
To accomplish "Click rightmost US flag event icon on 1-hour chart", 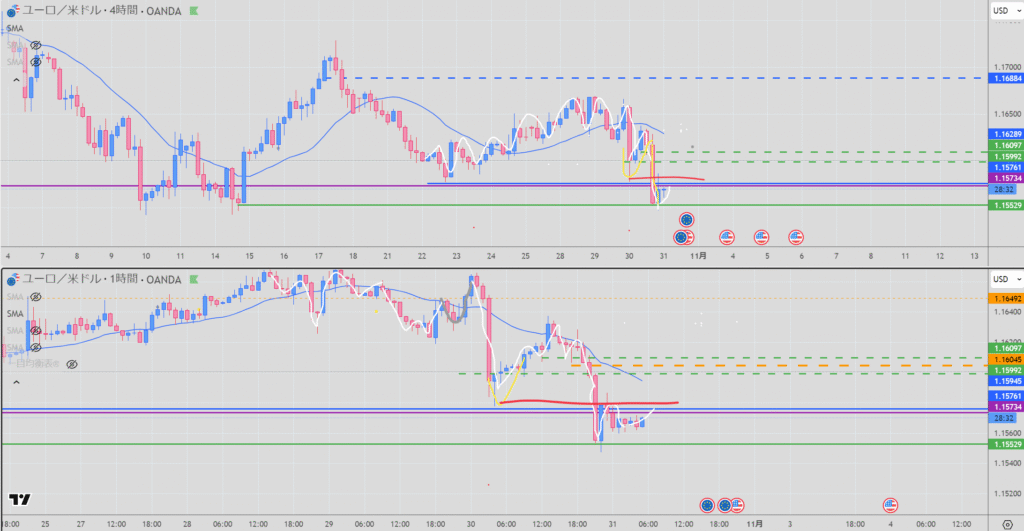I will [x=889, y=505].
